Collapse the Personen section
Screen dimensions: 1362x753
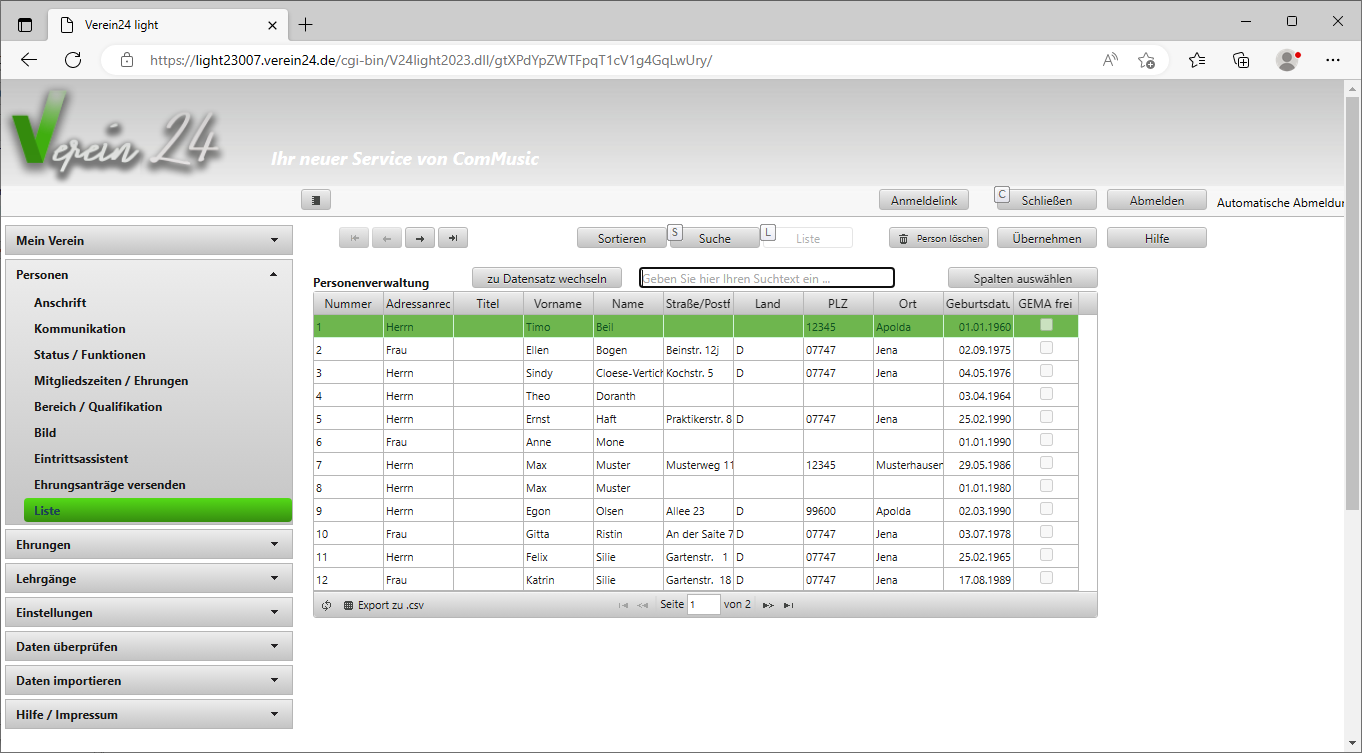coord(149,275)
